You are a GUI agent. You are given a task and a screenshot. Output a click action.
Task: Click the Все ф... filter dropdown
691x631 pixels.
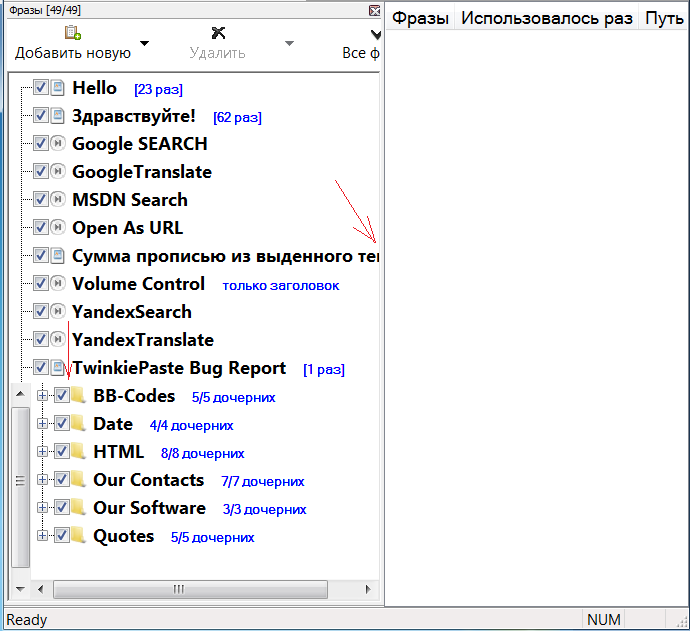[x=361, y=43]
